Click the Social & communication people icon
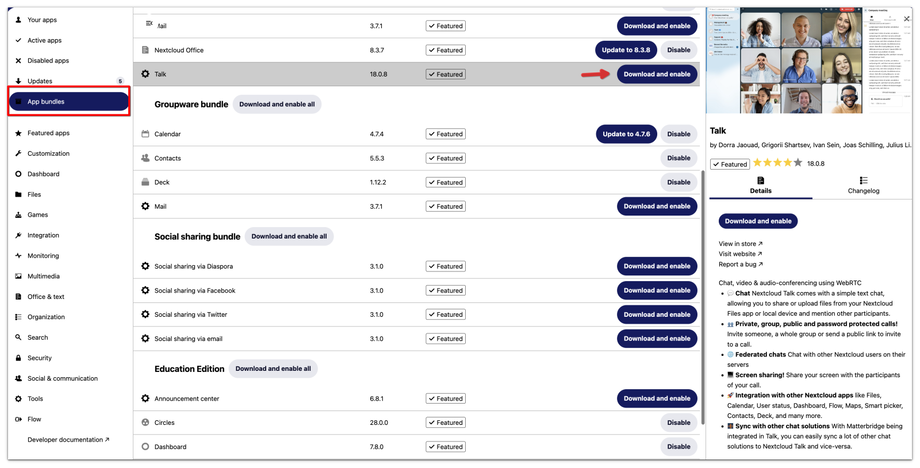The image size is (920, 468). coord(18,378)
